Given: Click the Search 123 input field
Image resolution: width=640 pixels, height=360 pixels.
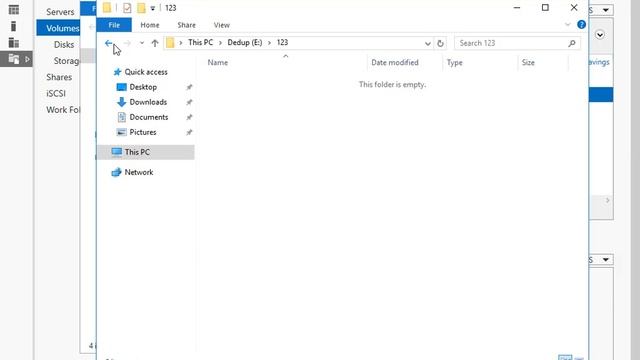Looking at the screenshot, I should pyautogui.click(x=510, y=43).
